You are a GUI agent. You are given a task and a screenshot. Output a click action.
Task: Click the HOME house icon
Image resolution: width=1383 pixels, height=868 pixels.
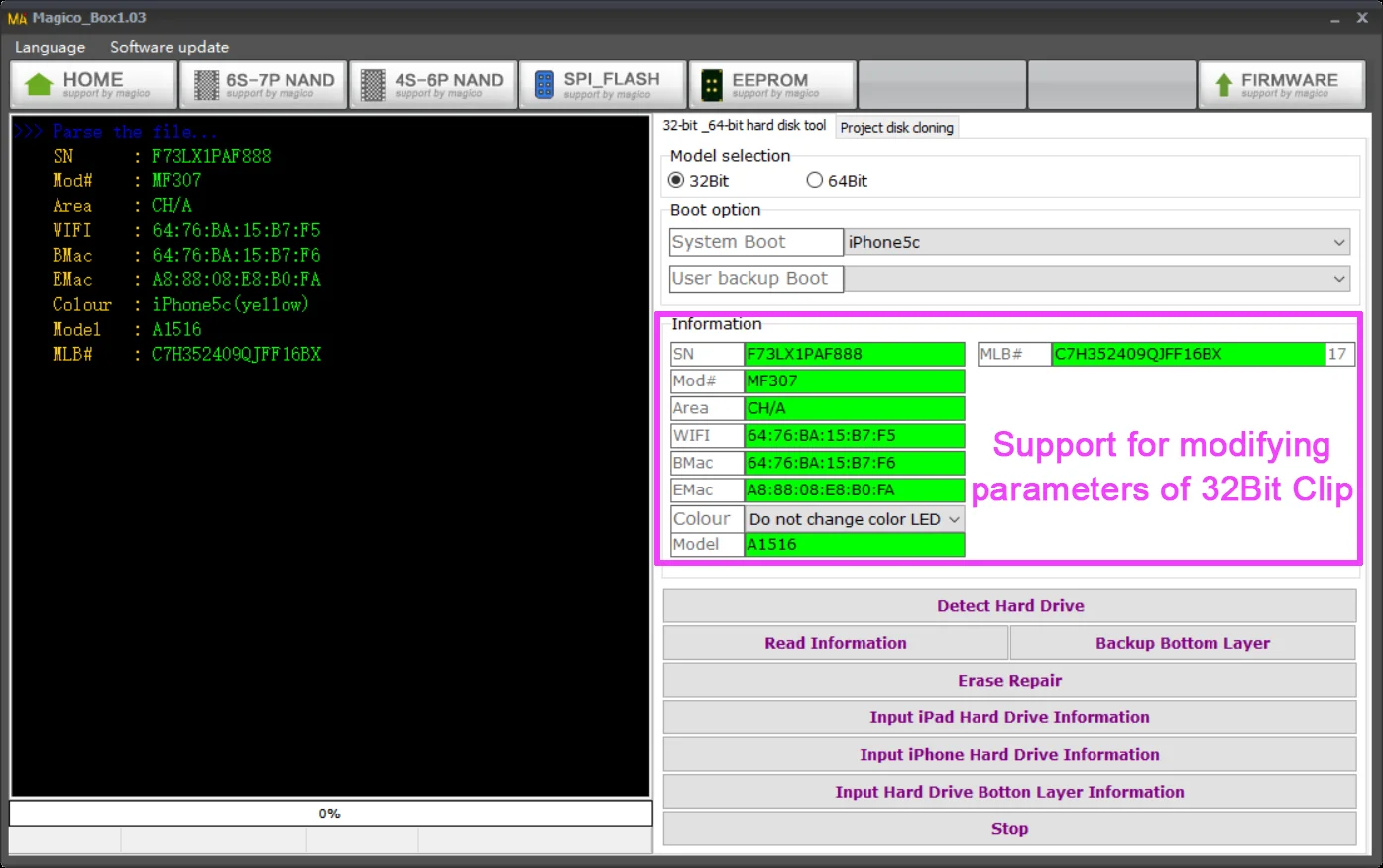tap(39, 85)
